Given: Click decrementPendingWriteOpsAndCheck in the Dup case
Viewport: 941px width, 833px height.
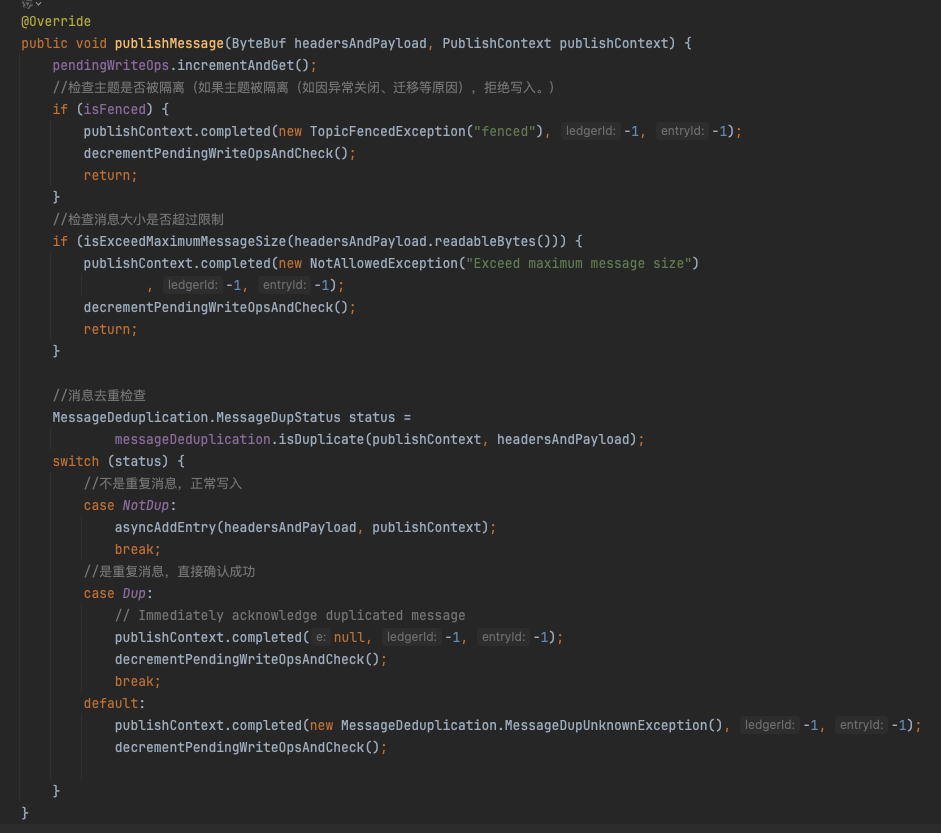Looking at the screenshot, I should click(x=247, y=660).
